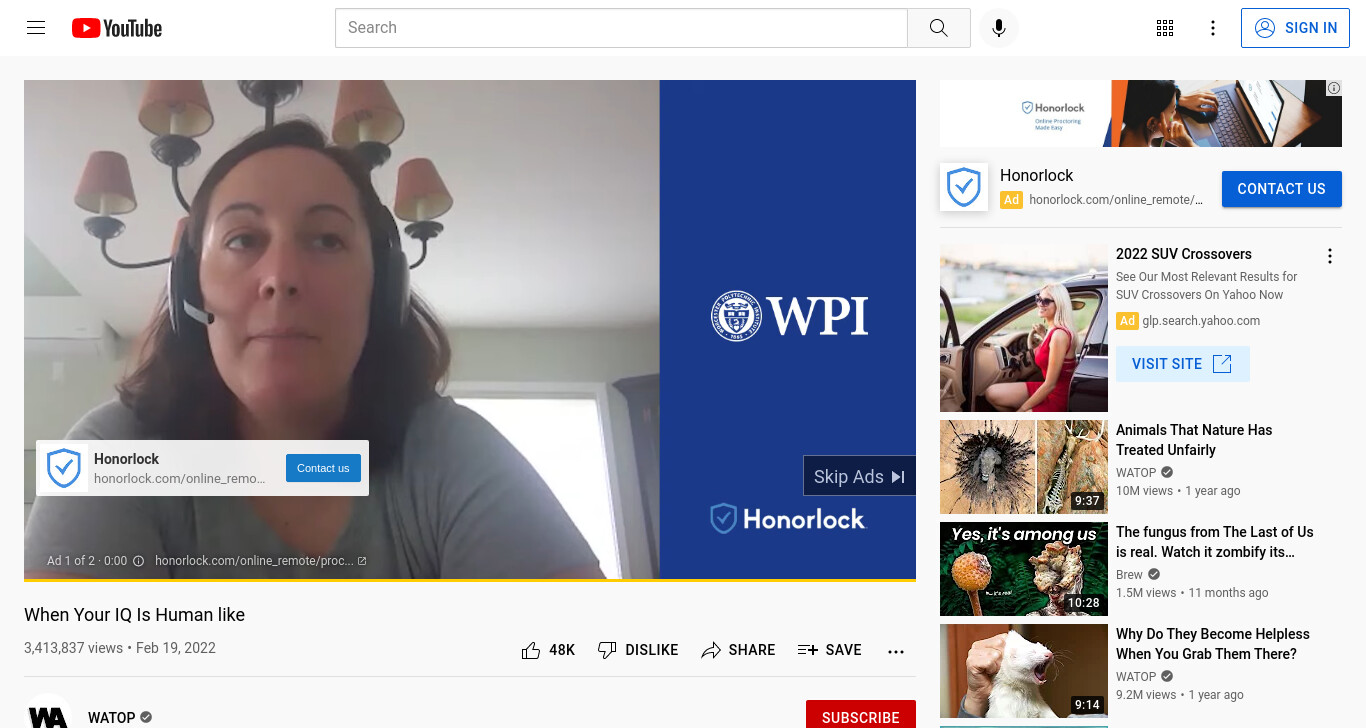Click glp.search.yahoo.com ad domain

click(1201, 321)
